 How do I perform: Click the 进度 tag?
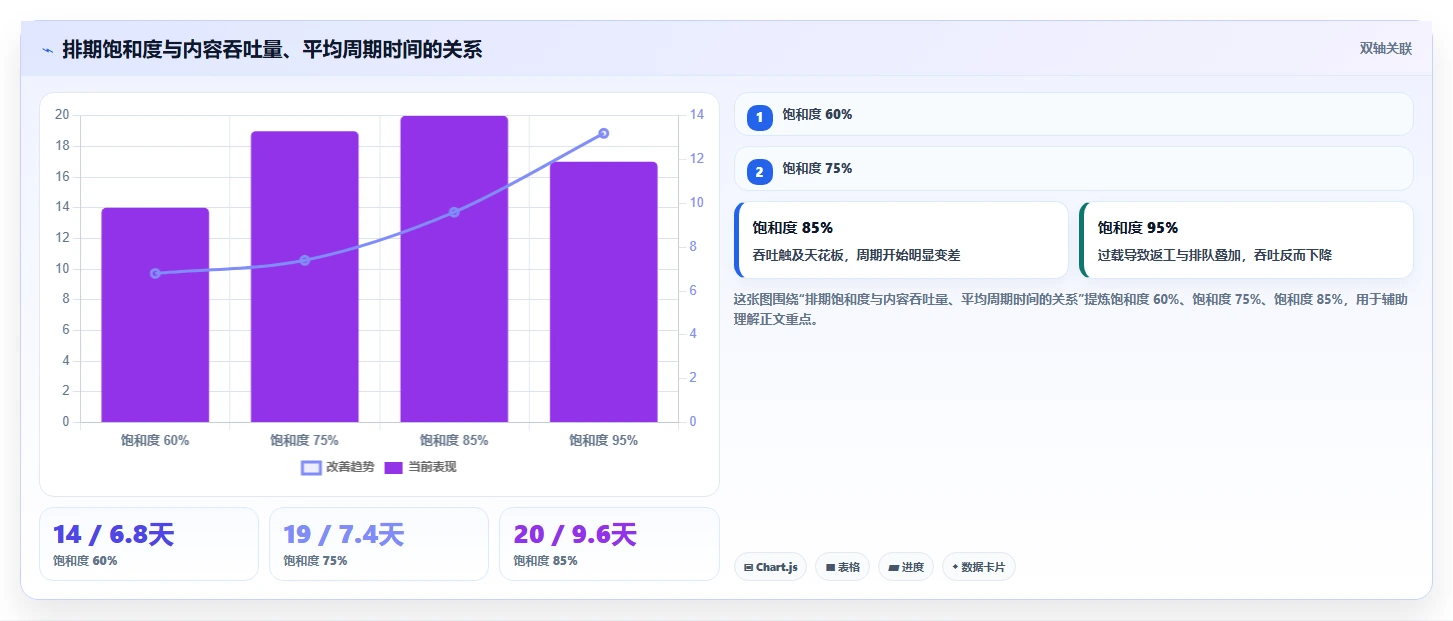point(906,567)
